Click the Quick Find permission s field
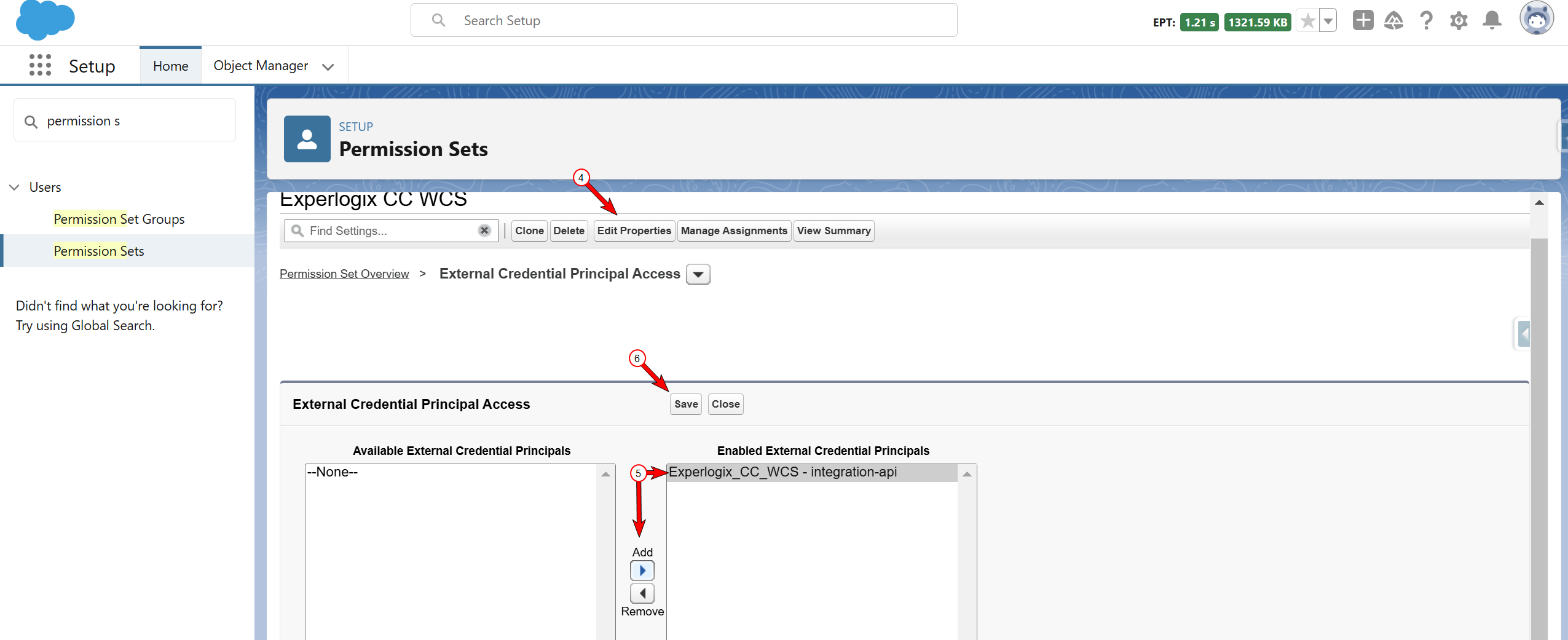The width and height of the screenshot is (1568, 640). click(125, 120)
